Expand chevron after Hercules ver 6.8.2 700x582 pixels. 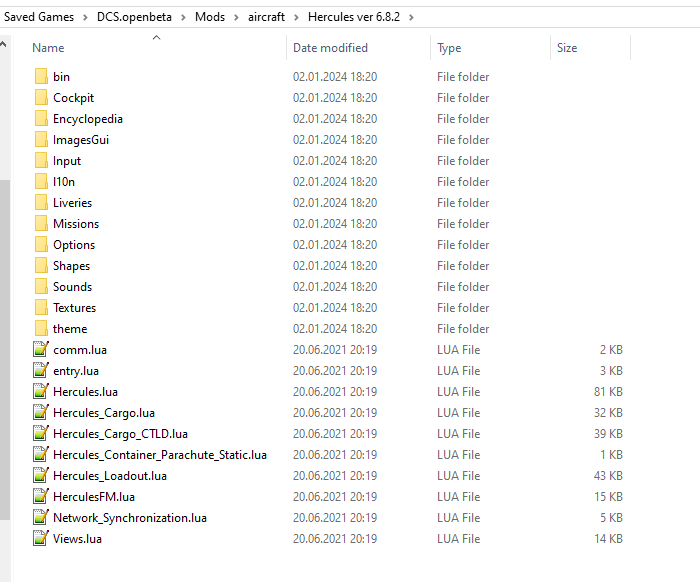tap(411, 17)
